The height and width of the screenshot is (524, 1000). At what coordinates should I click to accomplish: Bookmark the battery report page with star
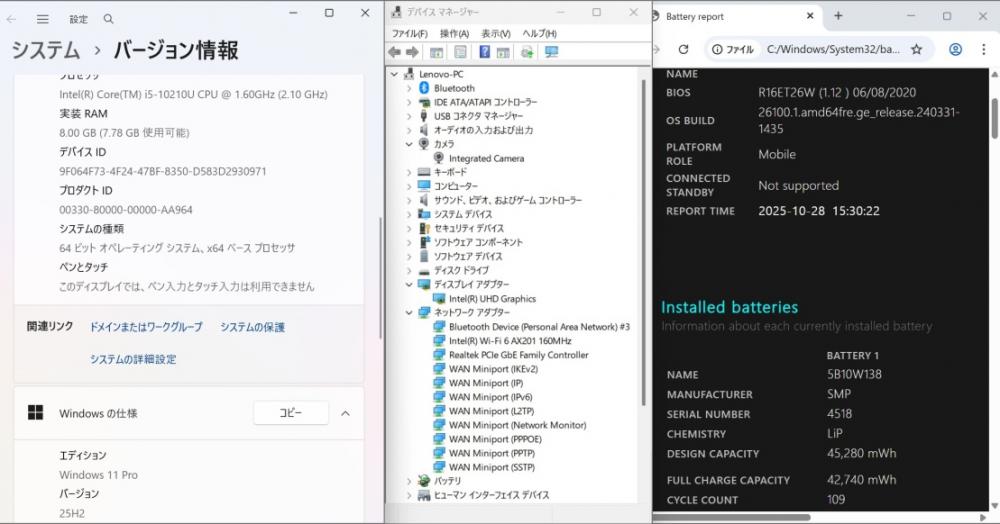tap(916, 49)
